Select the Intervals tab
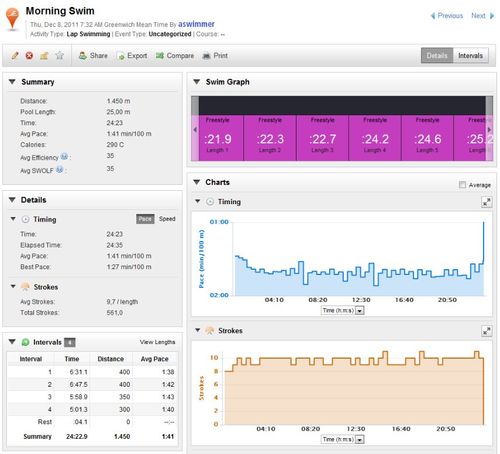 pyautogui.click(x=470, y=56)
